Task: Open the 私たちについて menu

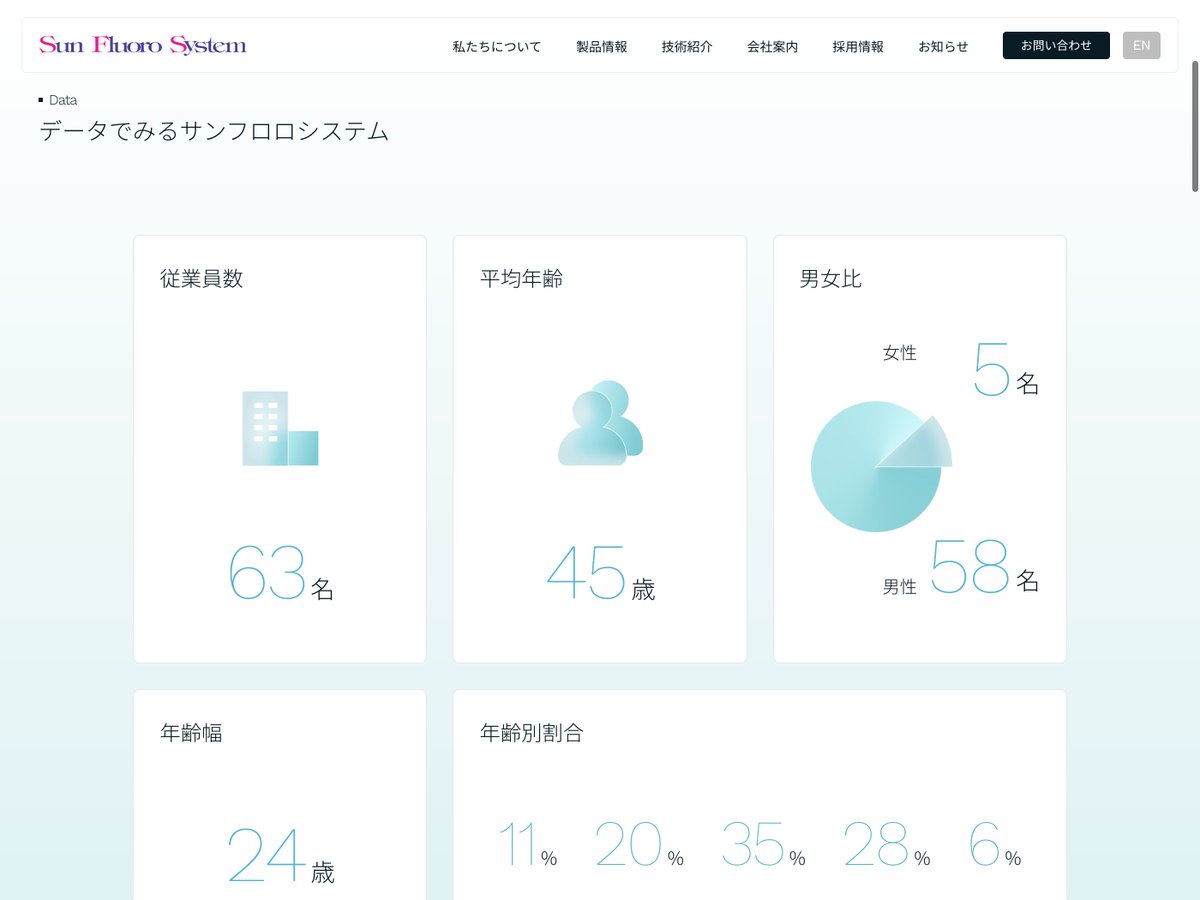Action: (497, 46)
